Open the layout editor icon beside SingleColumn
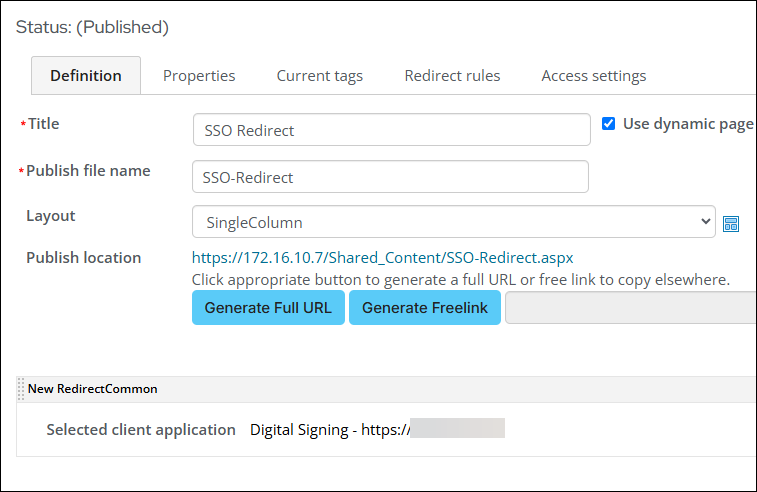Image resolution: width=757 pixels, height=492 pixels. (730, 224)
